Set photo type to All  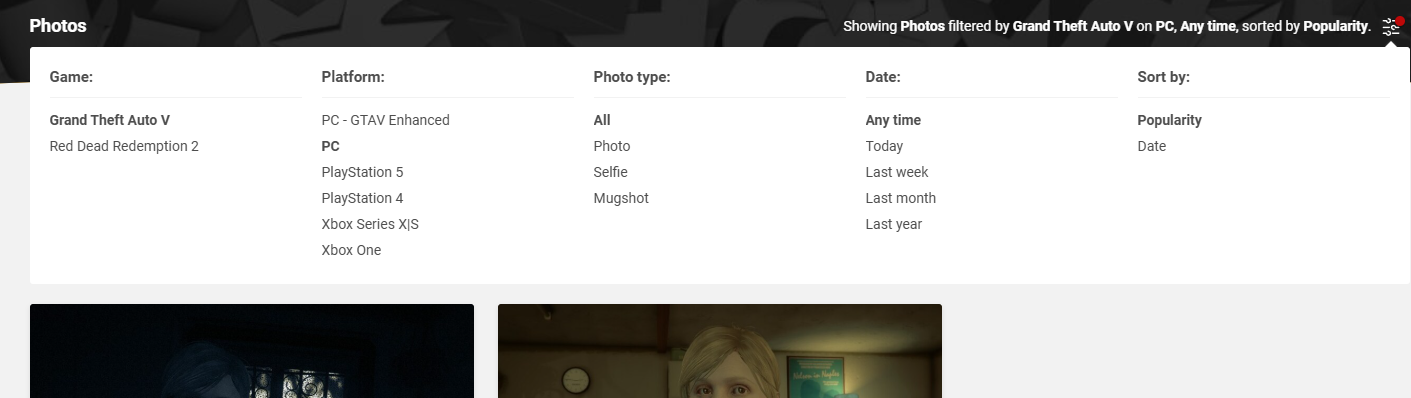[x=602, y=120]
